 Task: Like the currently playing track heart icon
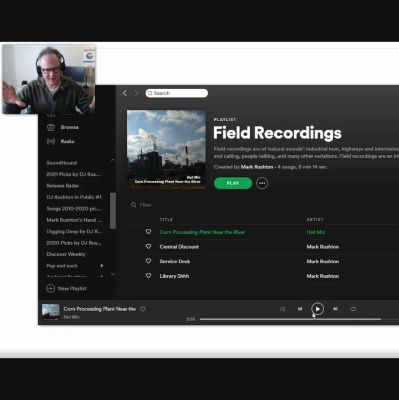point(143,309)
